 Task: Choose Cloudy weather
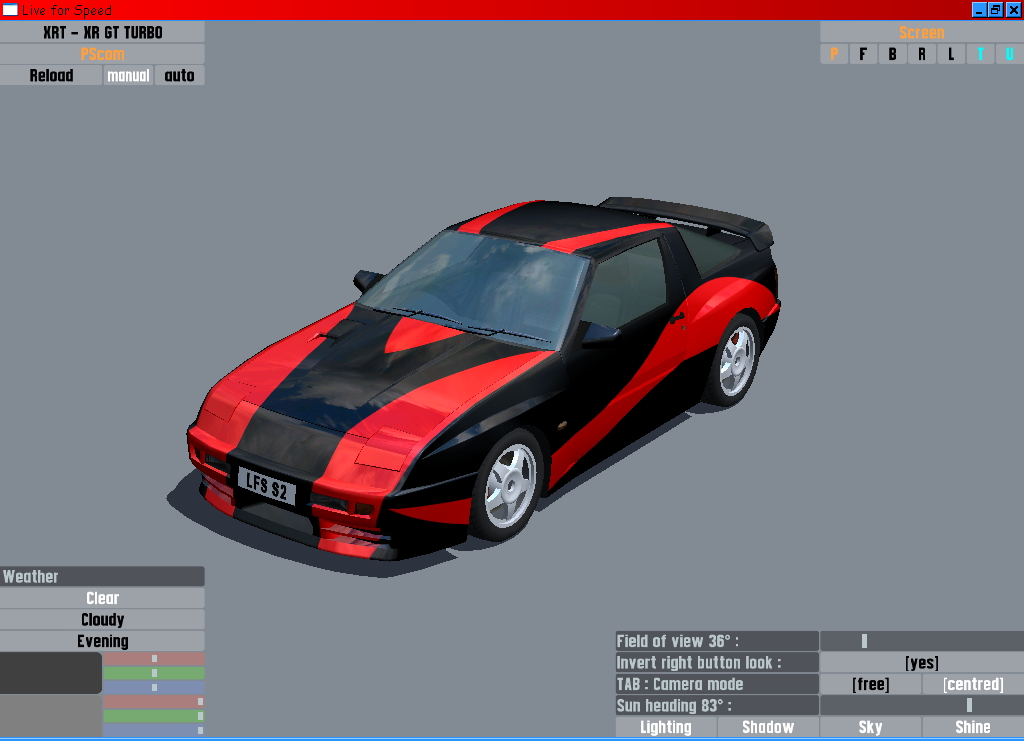point(103,620)
